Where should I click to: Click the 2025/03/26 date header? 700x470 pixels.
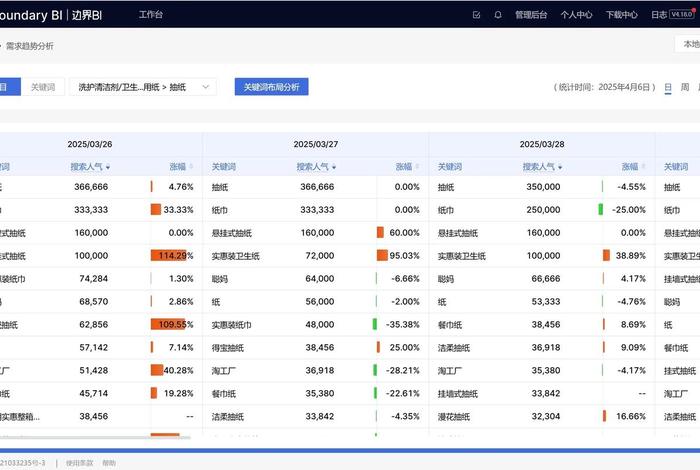point(90,144)
